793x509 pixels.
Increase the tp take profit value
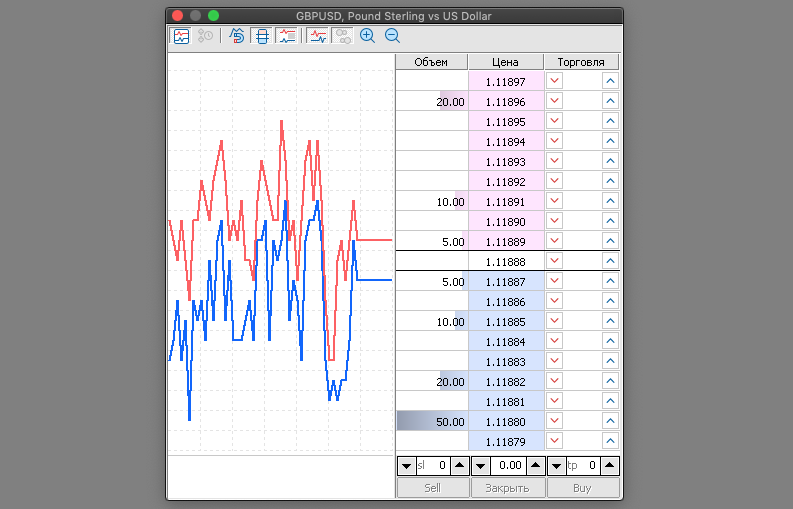610,465
